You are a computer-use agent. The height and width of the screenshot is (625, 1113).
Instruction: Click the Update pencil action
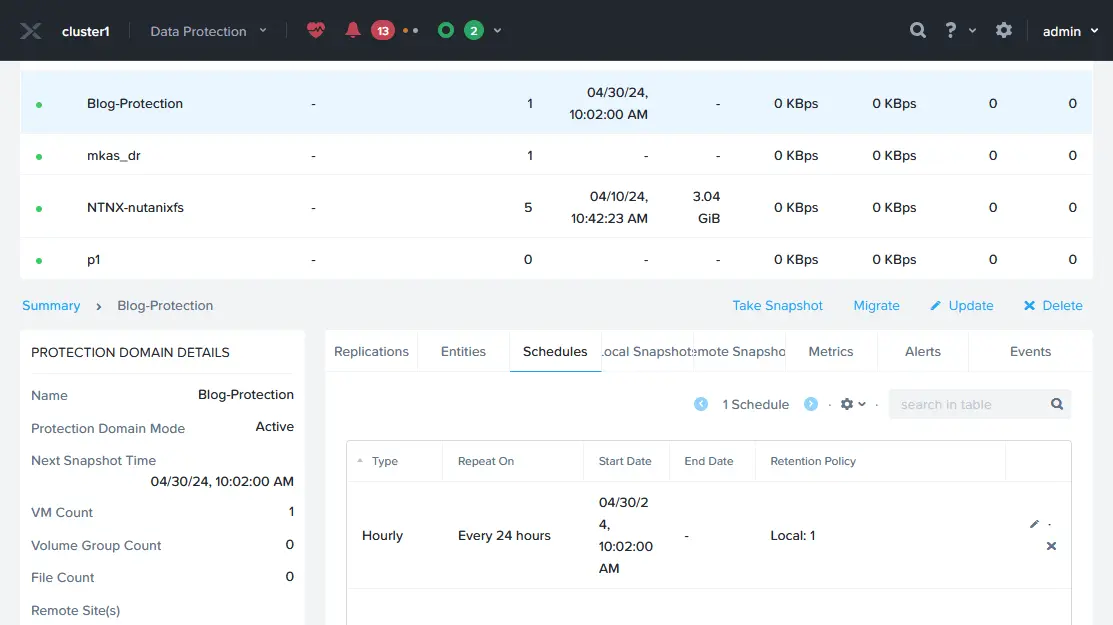[x=962, y=306]
